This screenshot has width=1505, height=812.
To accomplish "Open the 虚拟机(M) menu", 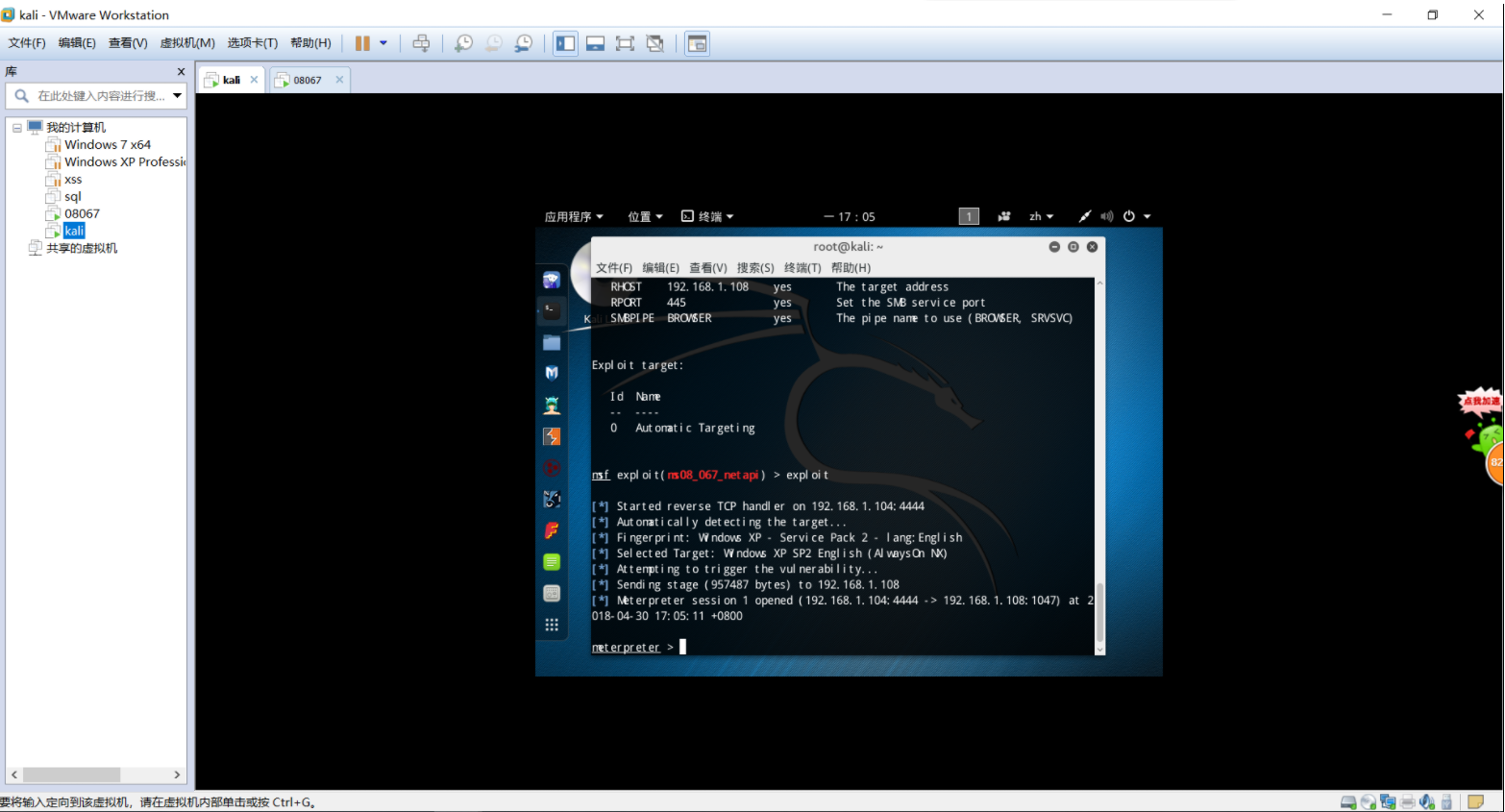I will point(187,43).
